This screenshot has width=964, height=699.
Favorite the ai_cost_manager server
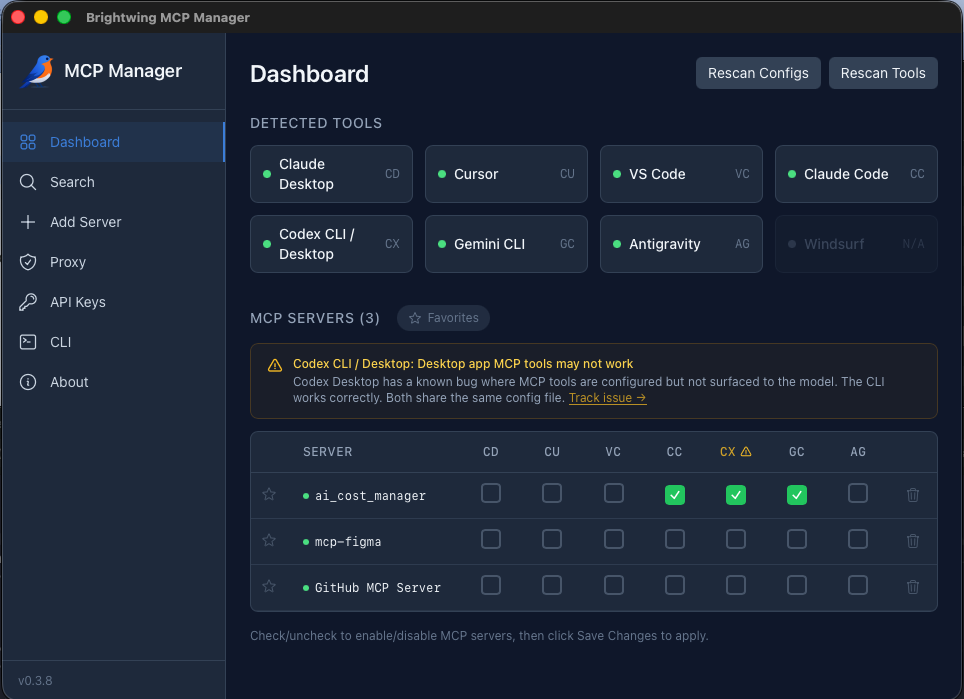click(x=268, y=494)
